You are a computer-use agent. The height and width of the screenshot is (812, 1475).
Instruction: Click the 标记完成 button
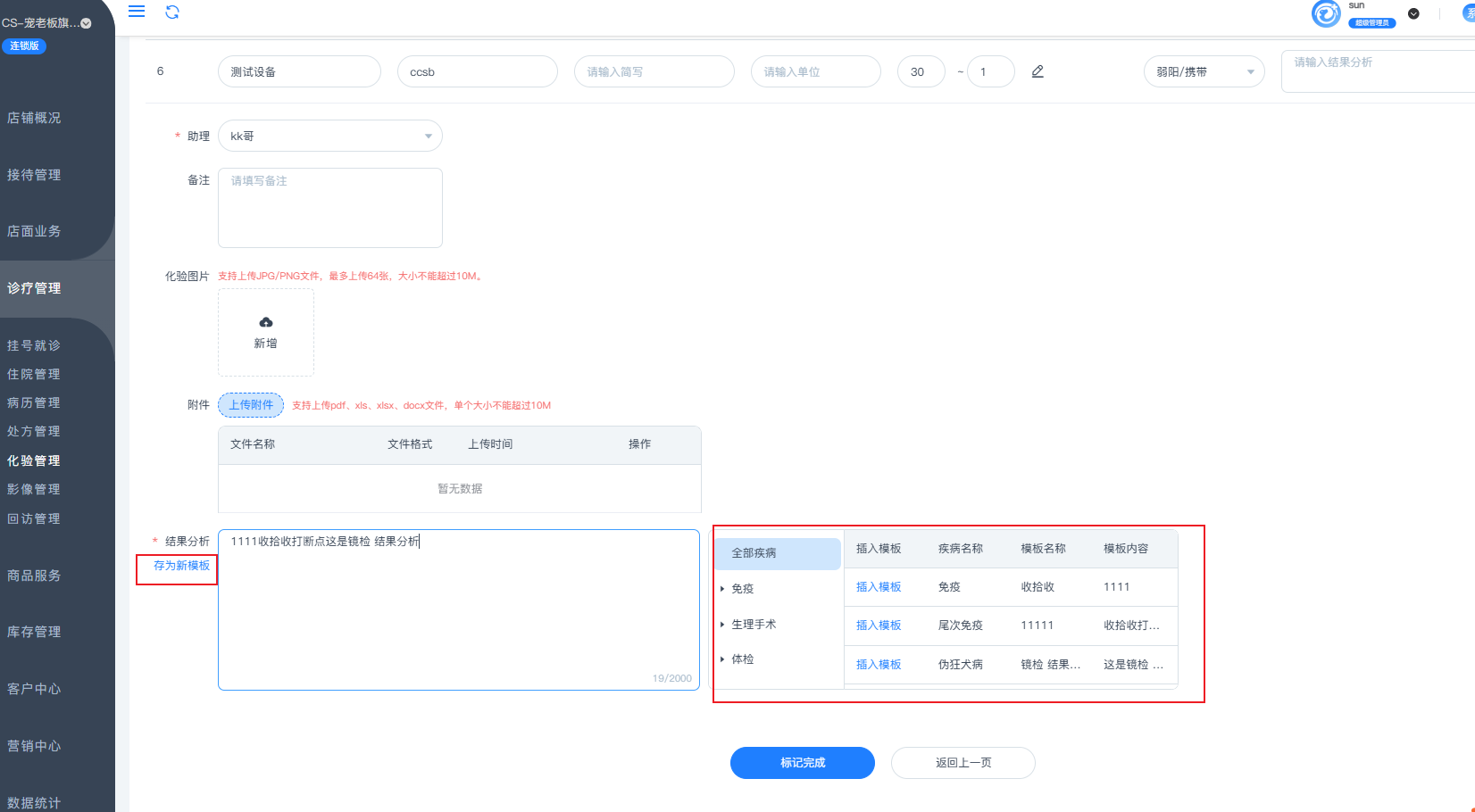803,763
